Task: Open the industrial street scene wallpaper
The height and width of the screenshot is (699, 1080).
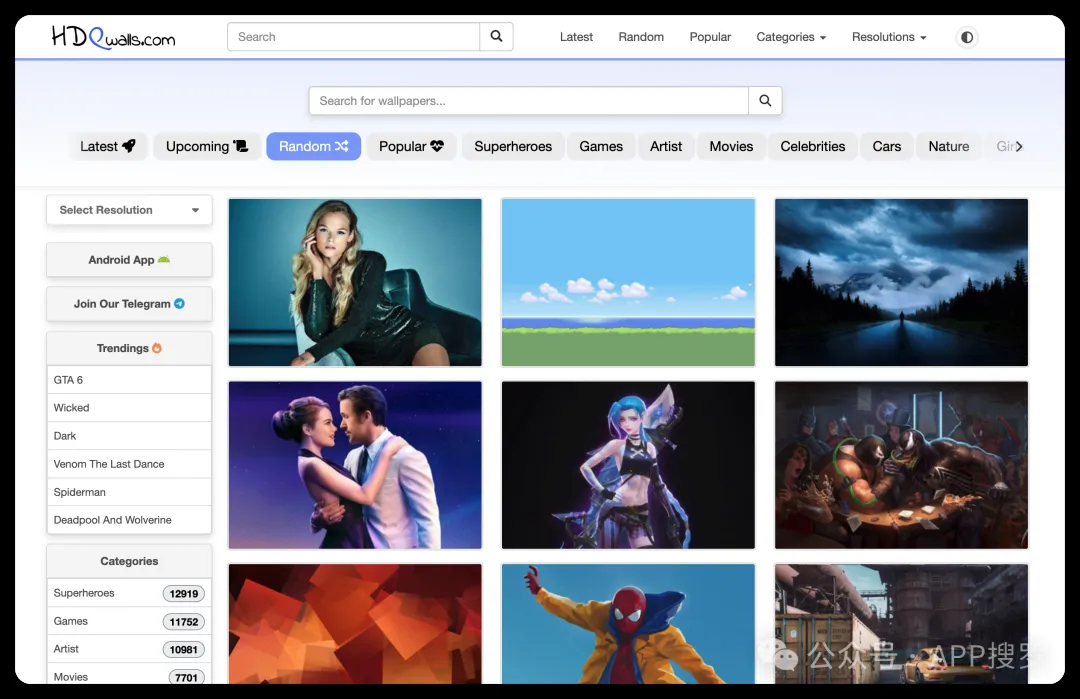Action: pos(901,624)
